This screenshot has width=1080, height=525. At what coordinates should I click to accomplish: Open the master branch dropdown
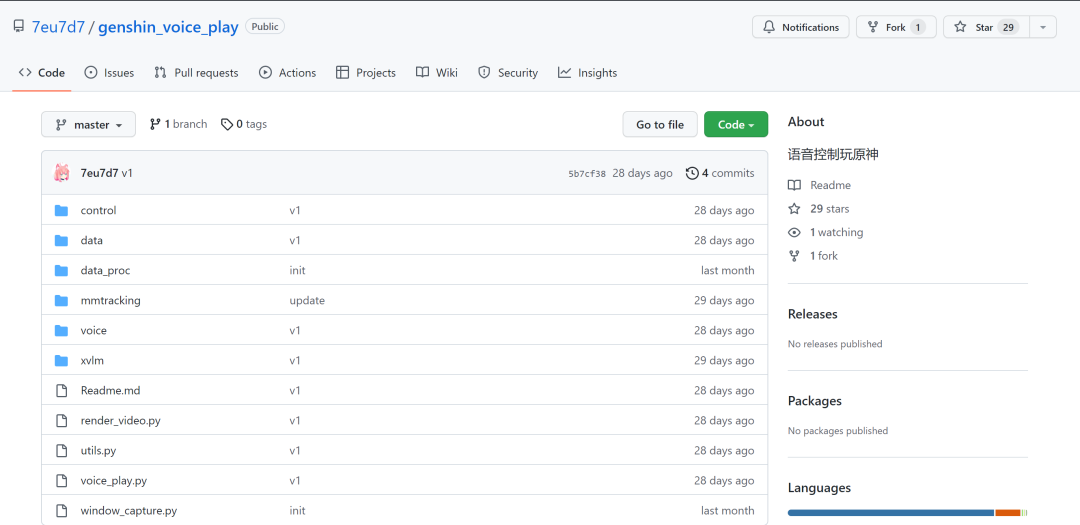coord(88,125)
